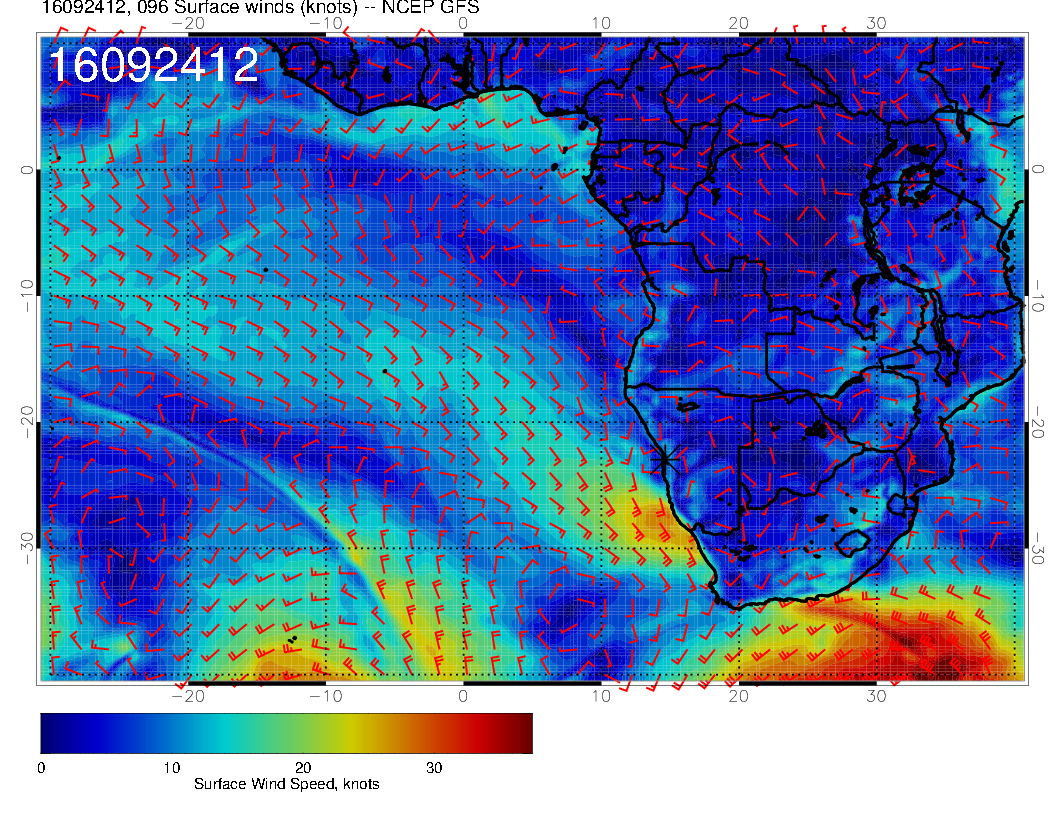The width and height of the screenshot is (1056, 816).
Task: Click the top axis longitude label 20
Action: pyautogui.click(x=738, y=23)
